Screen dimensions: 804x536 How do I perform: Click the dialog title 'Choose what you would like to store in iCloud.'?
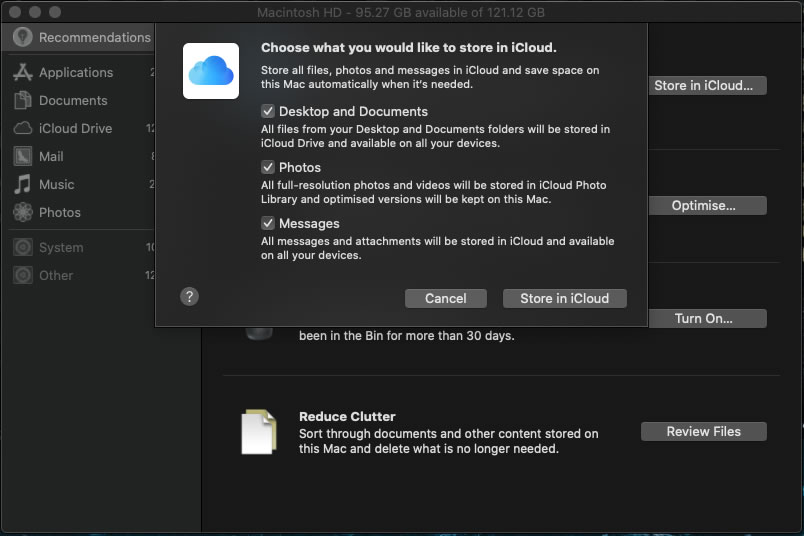[x=409, y=48]
